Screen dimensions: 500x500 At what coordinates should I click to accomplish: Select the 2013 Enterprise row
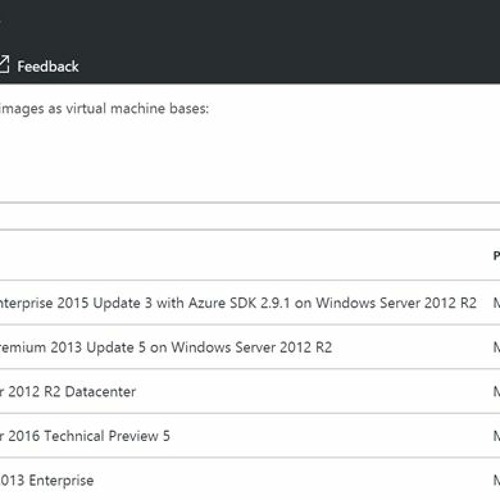(x=250, y=479)
